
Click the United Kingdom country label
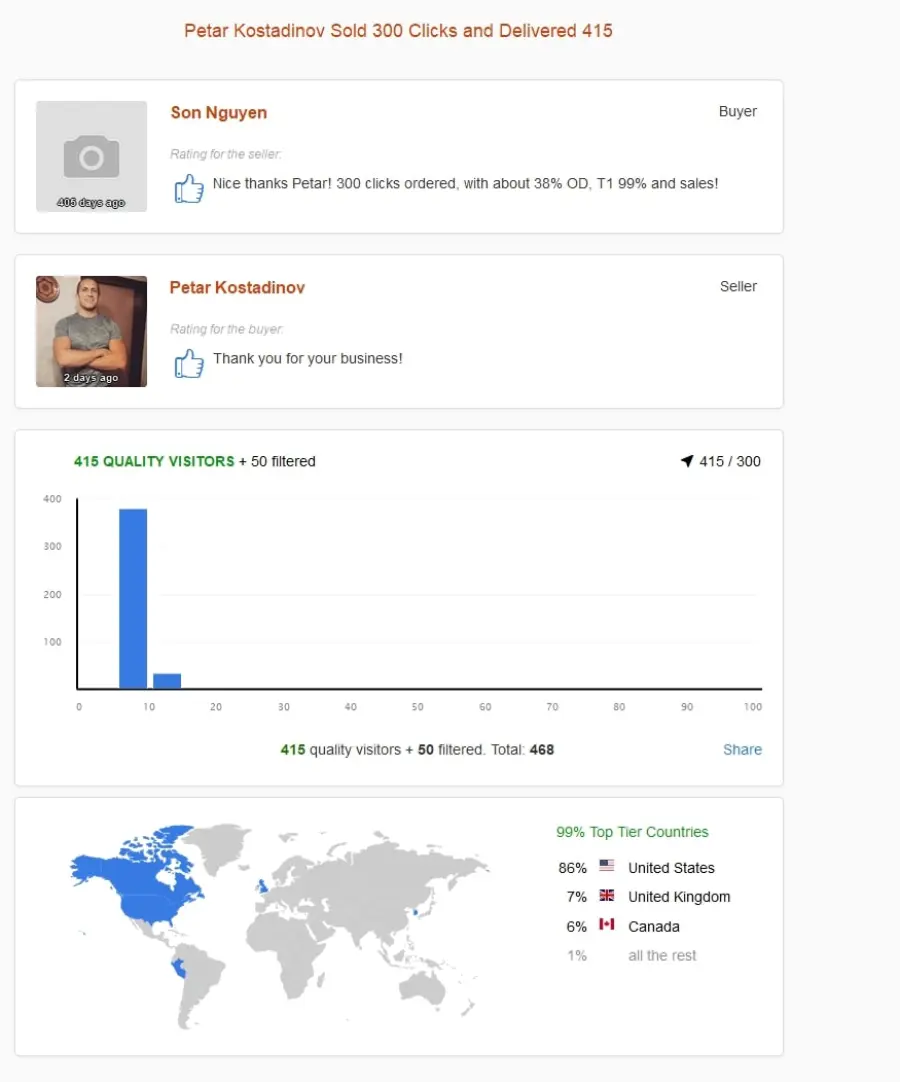pos(679,897)
